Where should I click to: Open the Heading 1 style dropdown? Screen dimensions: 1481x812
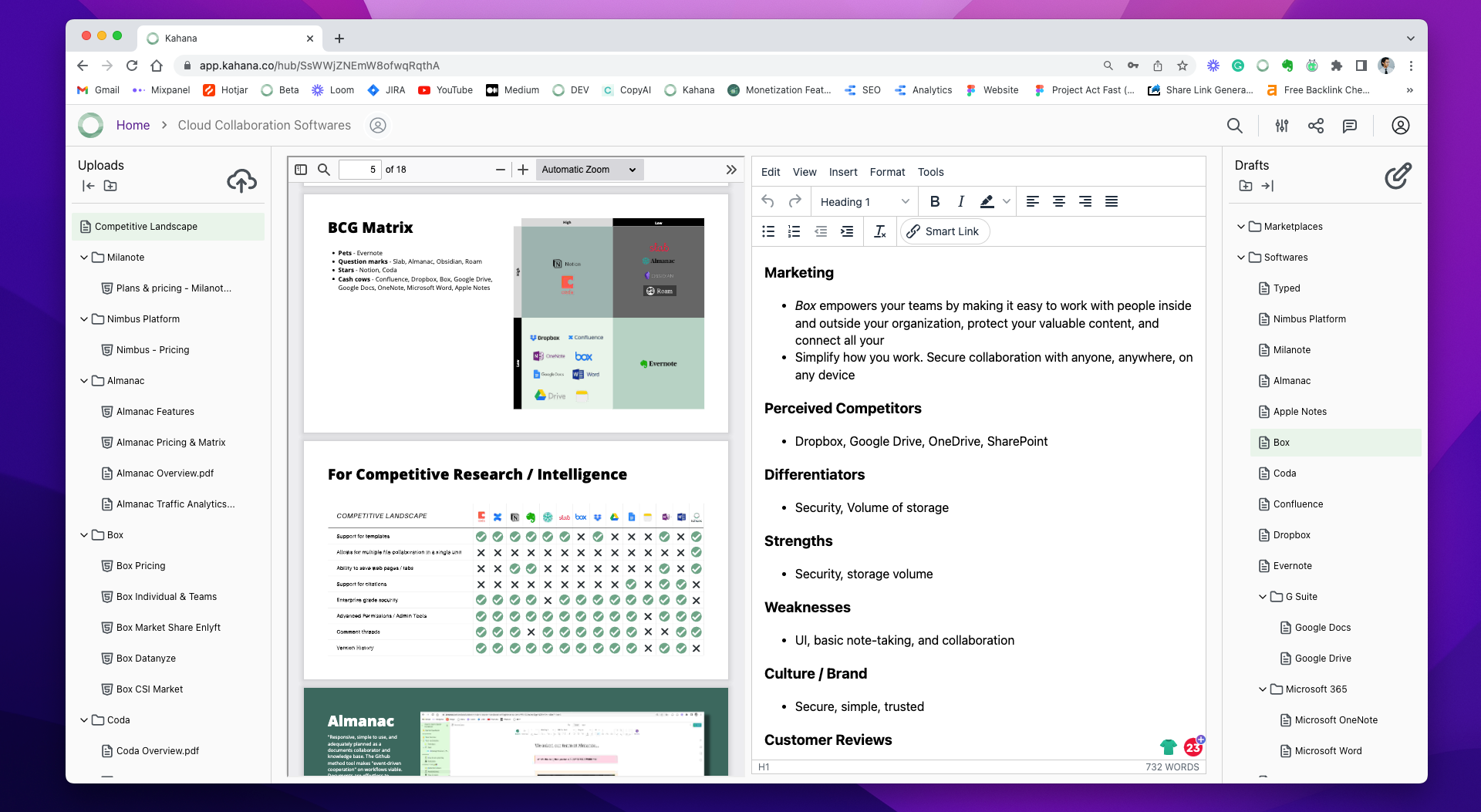point(864,201)
